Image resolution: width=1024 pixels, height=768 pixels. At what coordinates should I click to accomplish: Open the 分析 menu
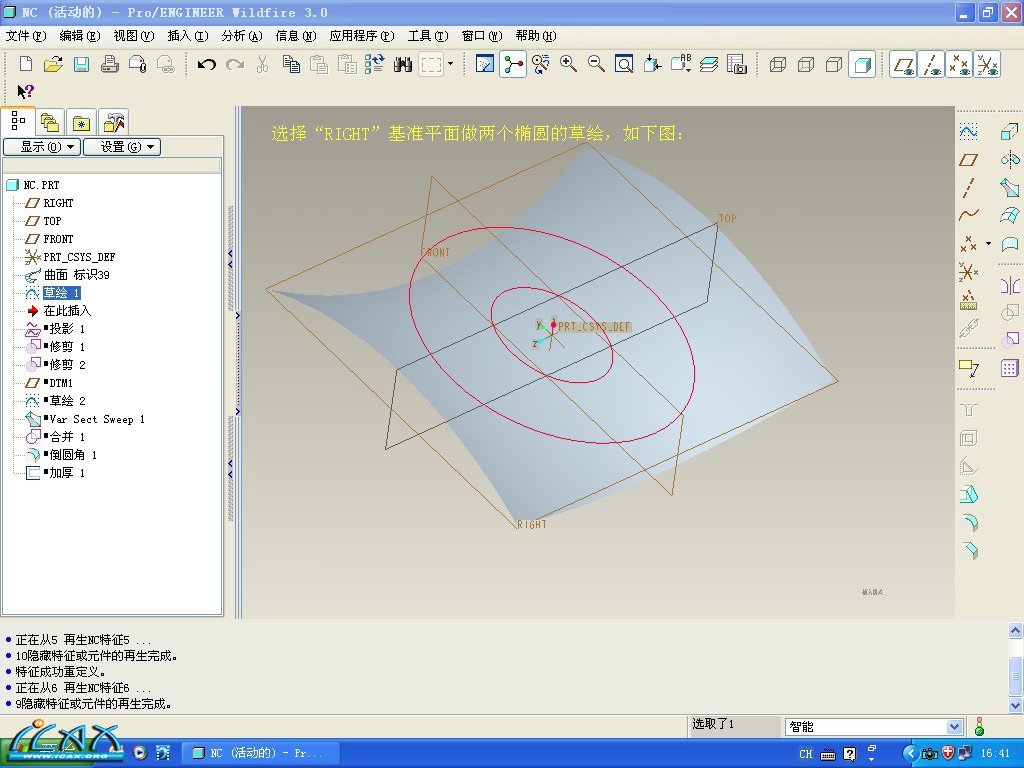coord(241,35)
